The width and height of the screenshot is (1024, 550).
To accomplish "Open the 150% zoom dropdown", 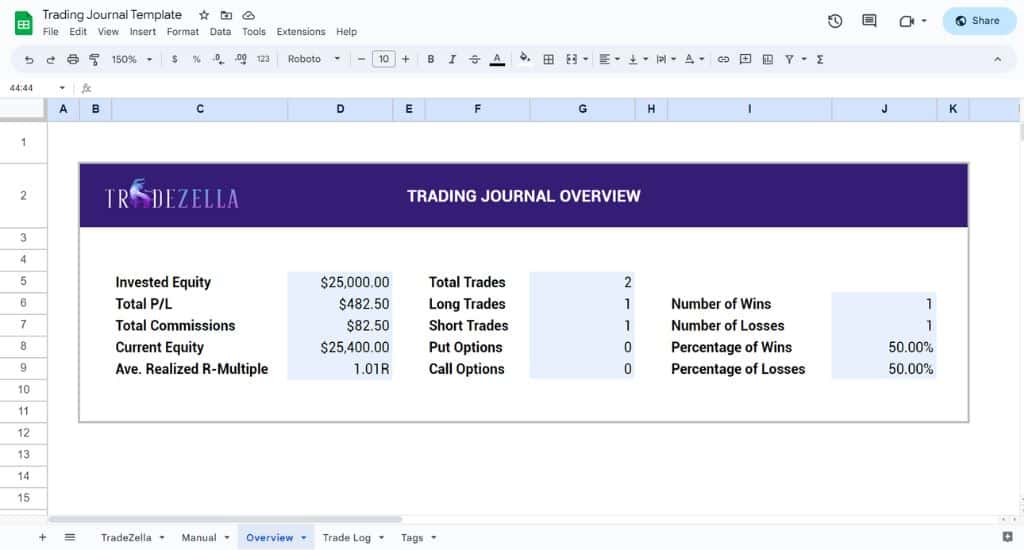I will click(x=132, y=59).
